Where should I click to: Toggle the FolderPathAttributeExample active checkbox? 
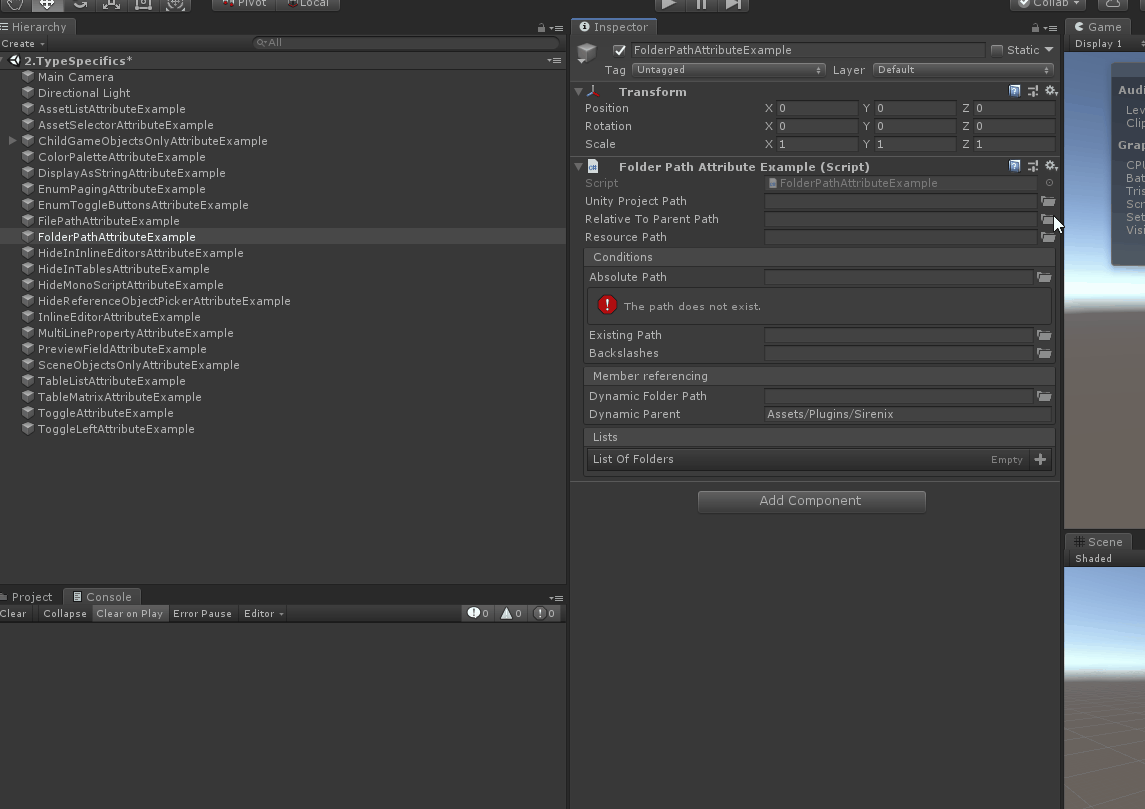pyautogui.click(x=618, y=48)
